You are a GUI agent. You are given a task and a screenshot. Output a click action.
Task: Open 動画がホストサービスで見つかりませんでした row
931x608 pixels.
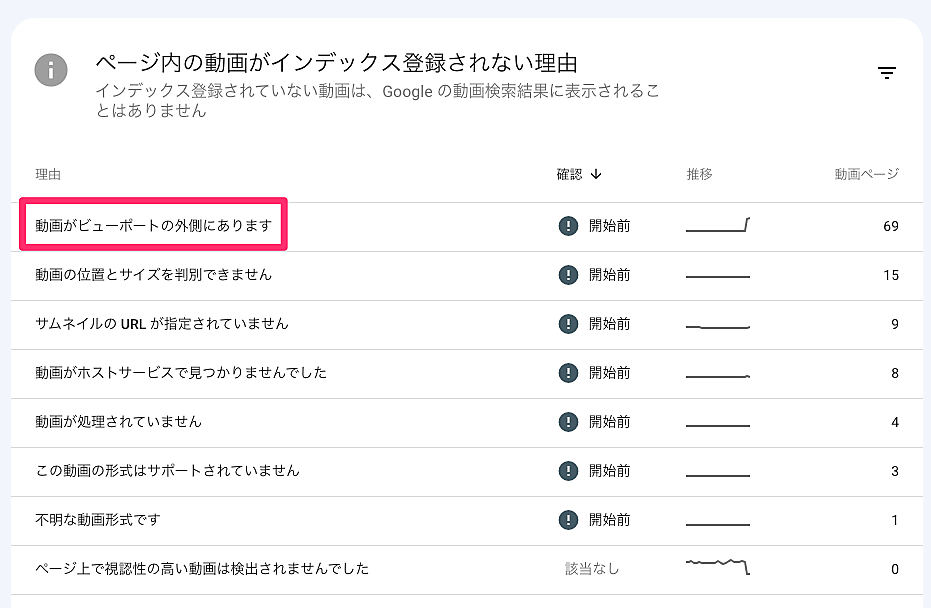(181, 373)
